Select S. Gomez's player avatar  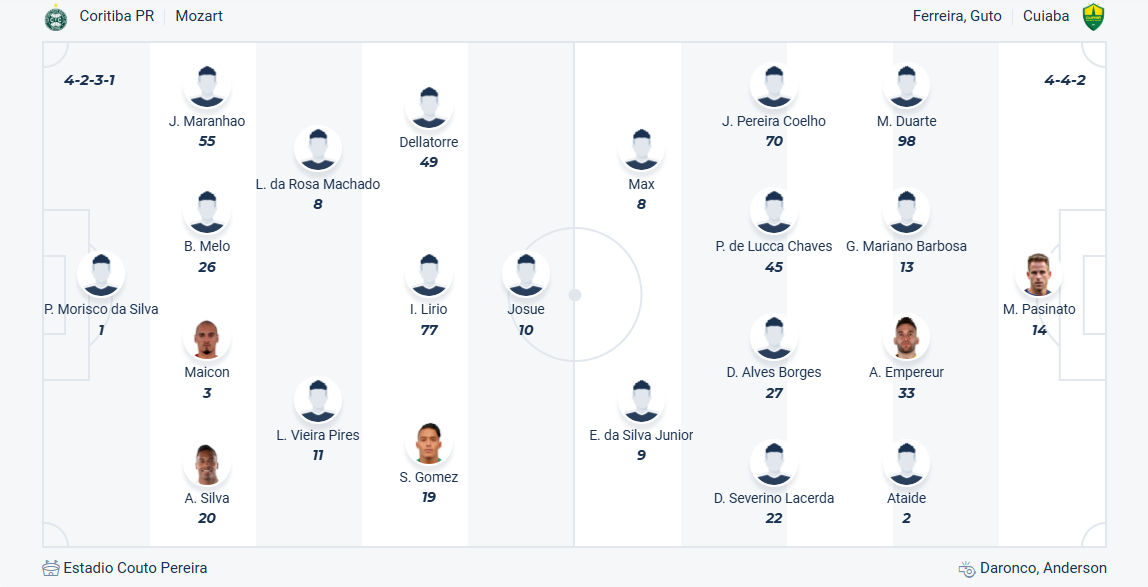coord(429,445)
